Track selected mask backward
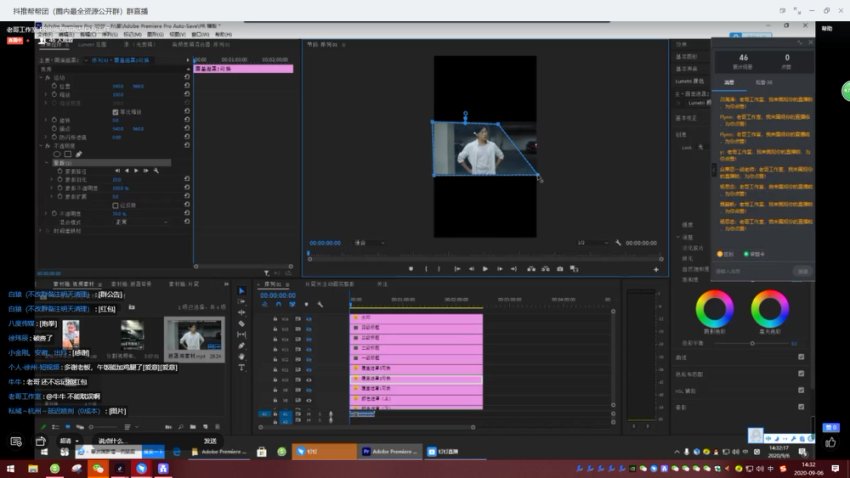This screenshot has height=478, width=850. tap(127, 171)
